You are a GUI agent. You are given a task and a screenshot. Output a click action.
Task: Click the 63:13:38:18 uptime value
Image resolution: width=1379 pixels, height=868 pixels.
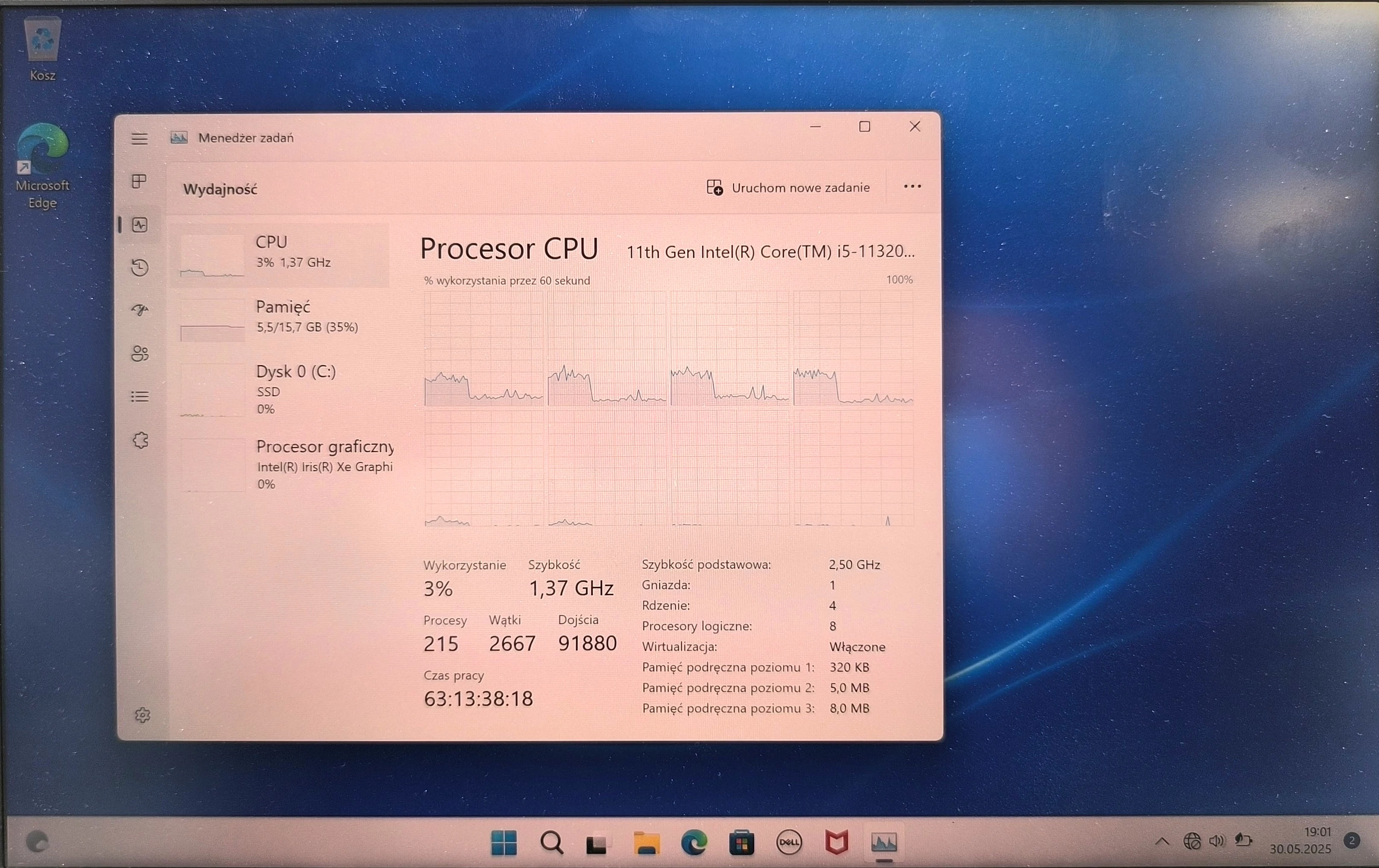478,698
